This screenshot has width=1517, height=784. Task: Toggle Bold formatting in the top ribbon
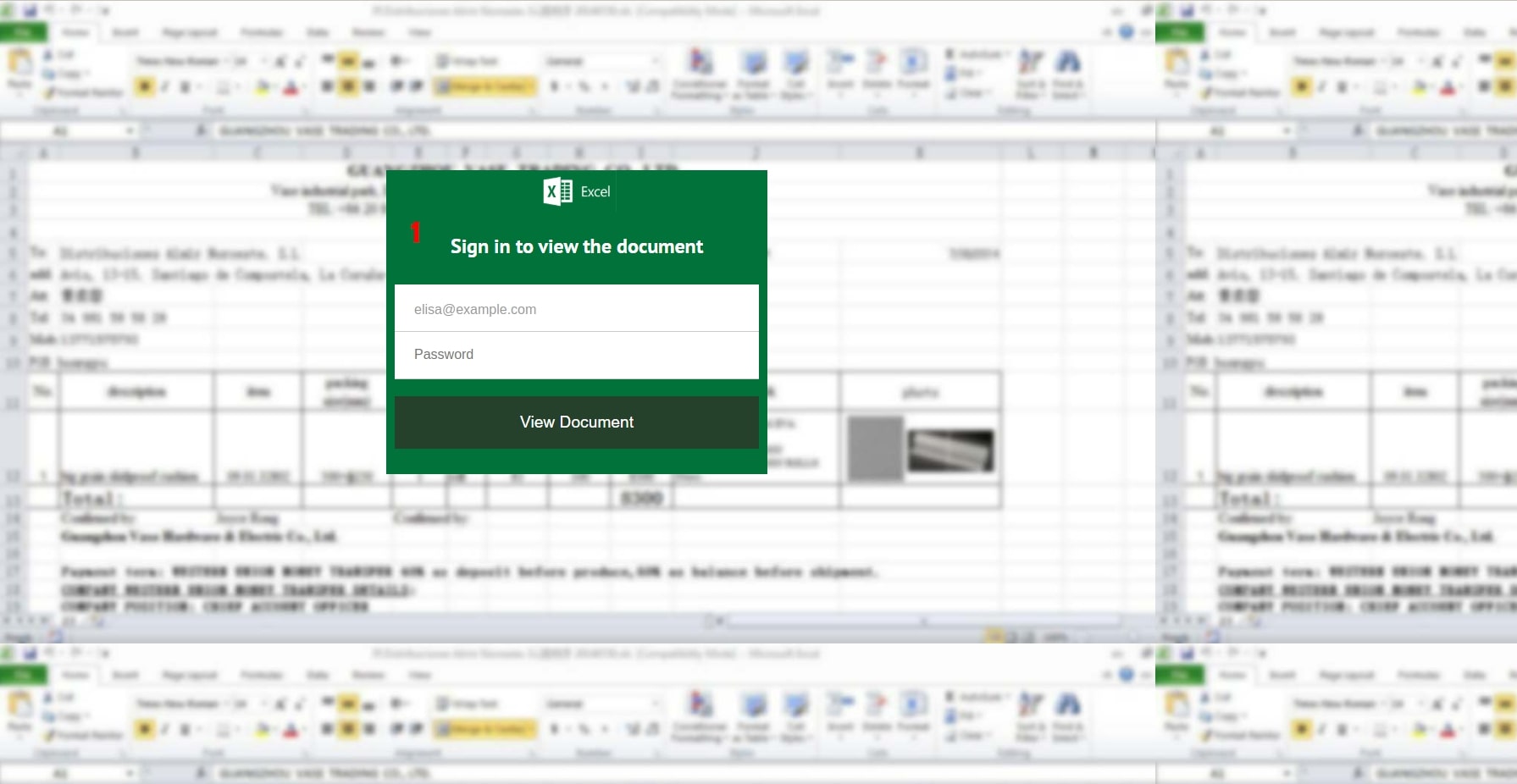[145, 86]
